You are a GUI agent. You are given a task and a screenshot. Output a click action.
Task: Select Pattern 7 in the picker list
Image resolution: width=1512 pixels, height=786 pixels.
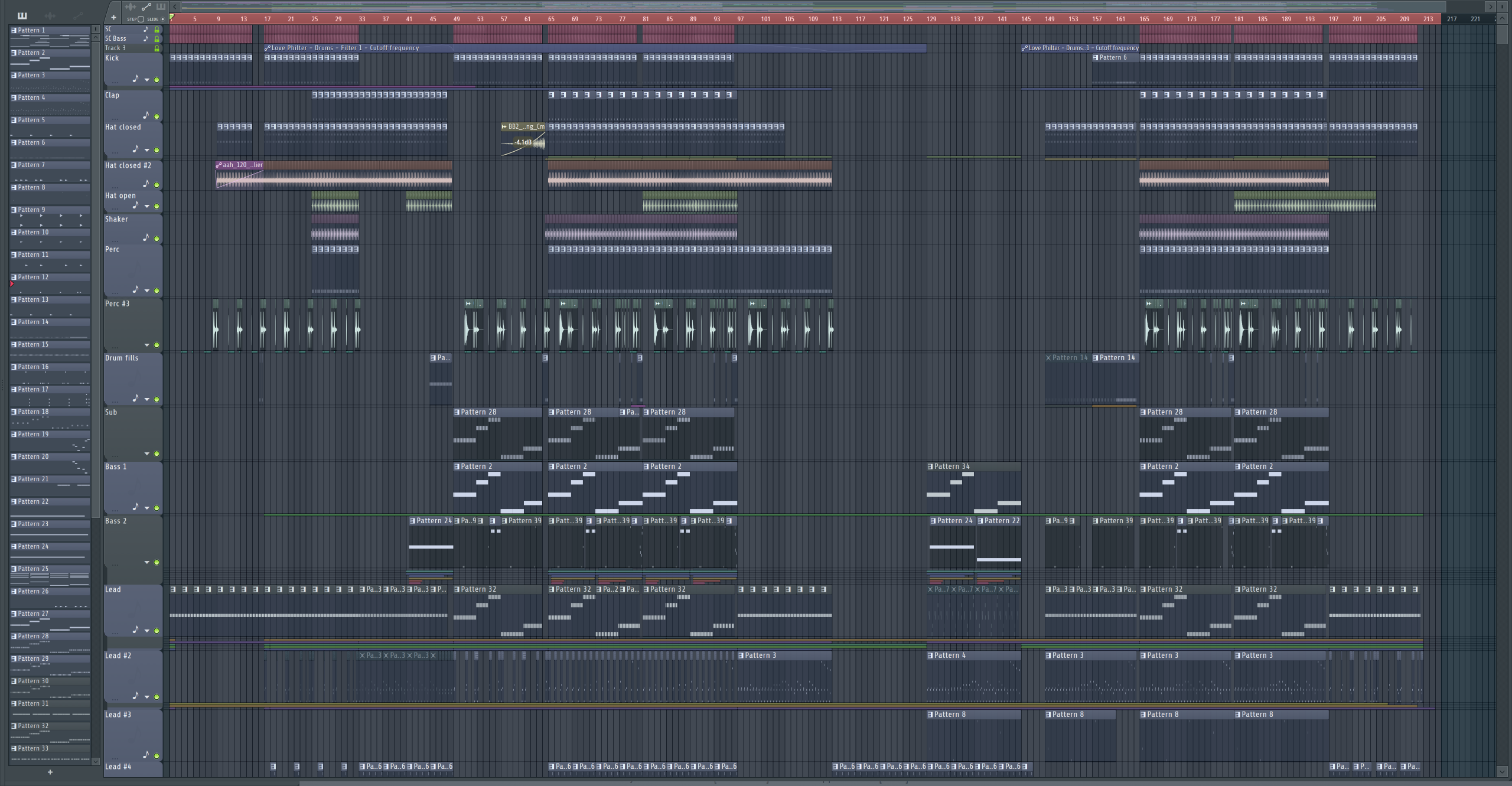click(50, 170)
